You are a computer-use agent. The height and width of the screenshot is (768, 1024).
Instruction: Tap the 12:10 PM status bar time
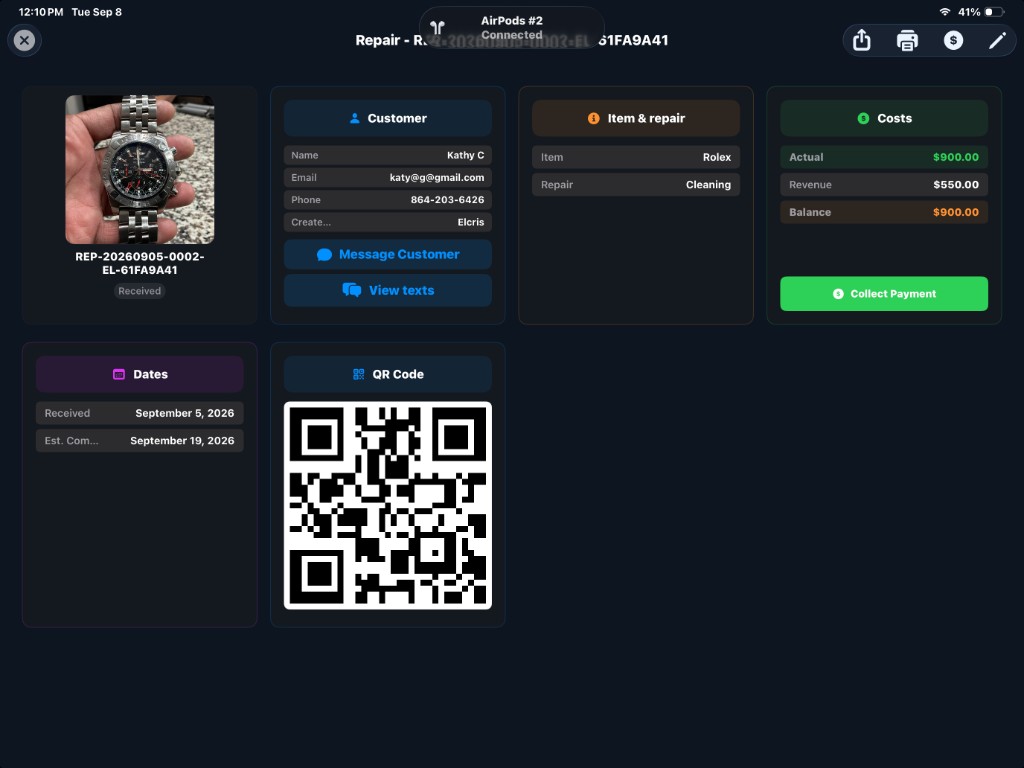pyautogui.click(x=41, y=12)
